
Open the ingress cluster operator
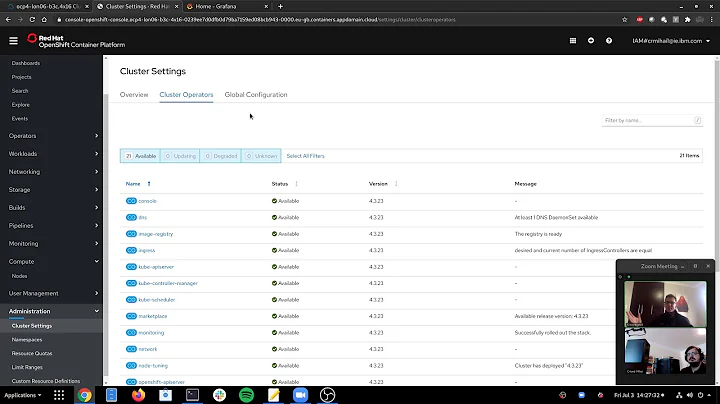pyautogui.click(x=147, y=251)
